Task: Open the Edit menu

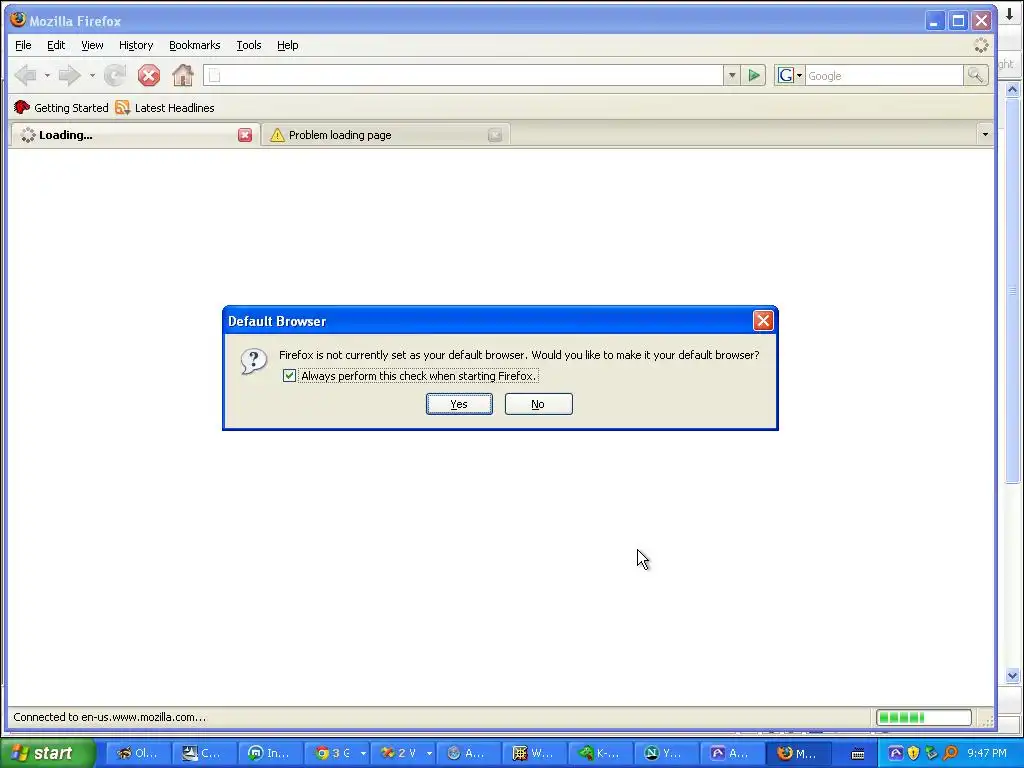Action: [56, 45]
